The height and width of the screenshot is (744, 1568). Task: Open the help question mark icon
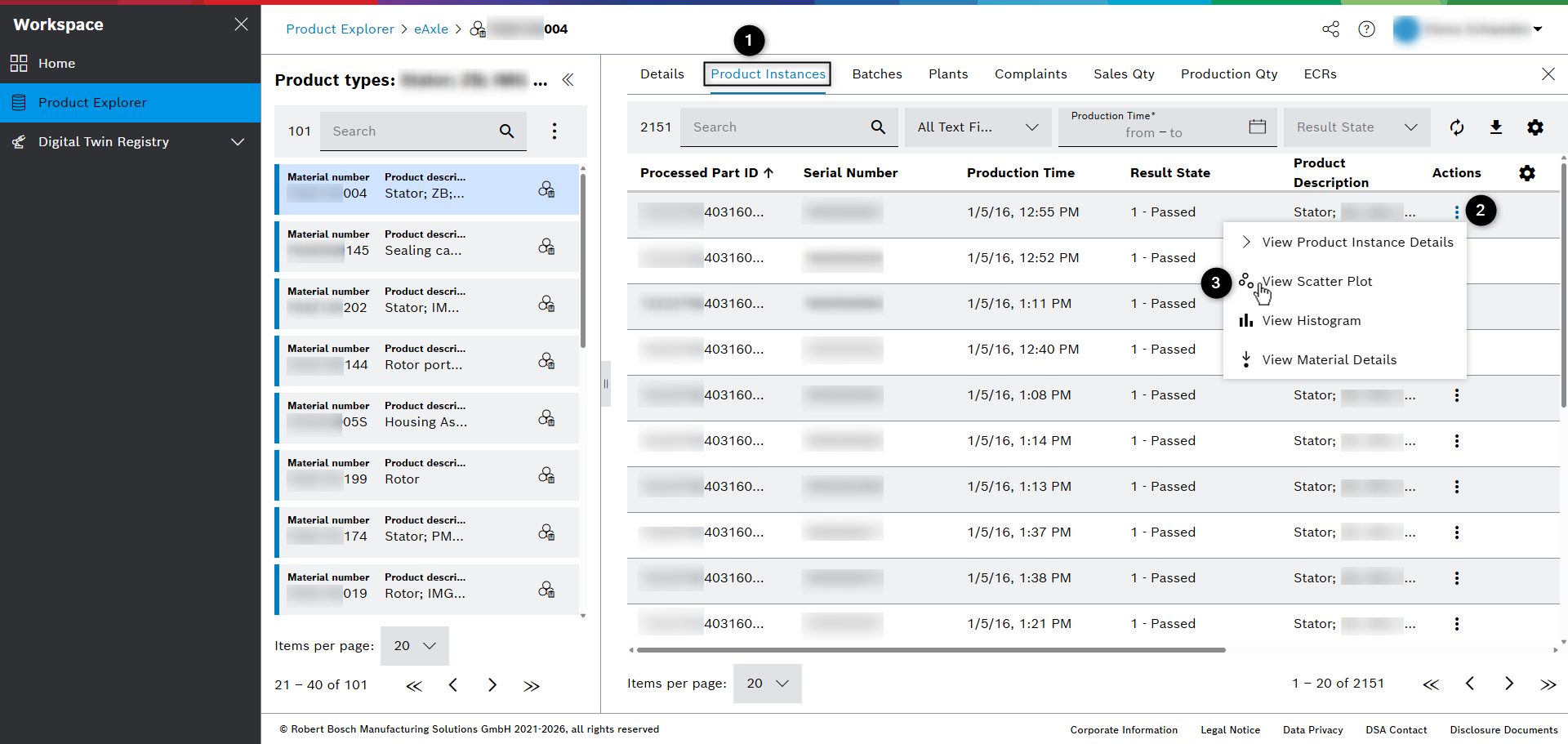tap(1366, 29)
